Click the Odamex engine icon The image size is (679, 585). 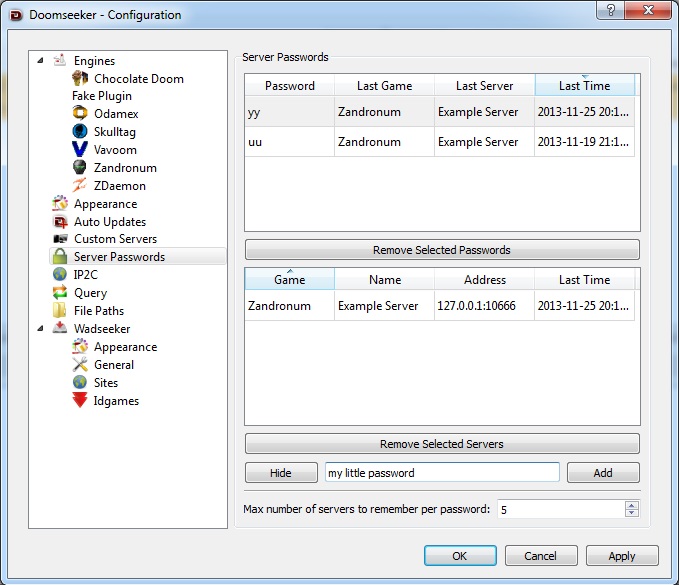pos(80,114)
